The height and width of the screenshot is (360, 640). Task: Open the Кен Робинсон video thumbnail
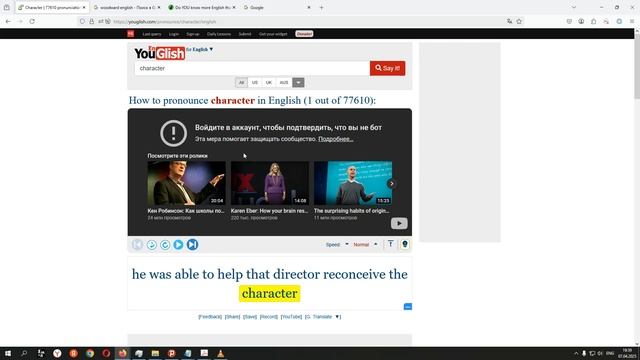click(x=186, y=183)
